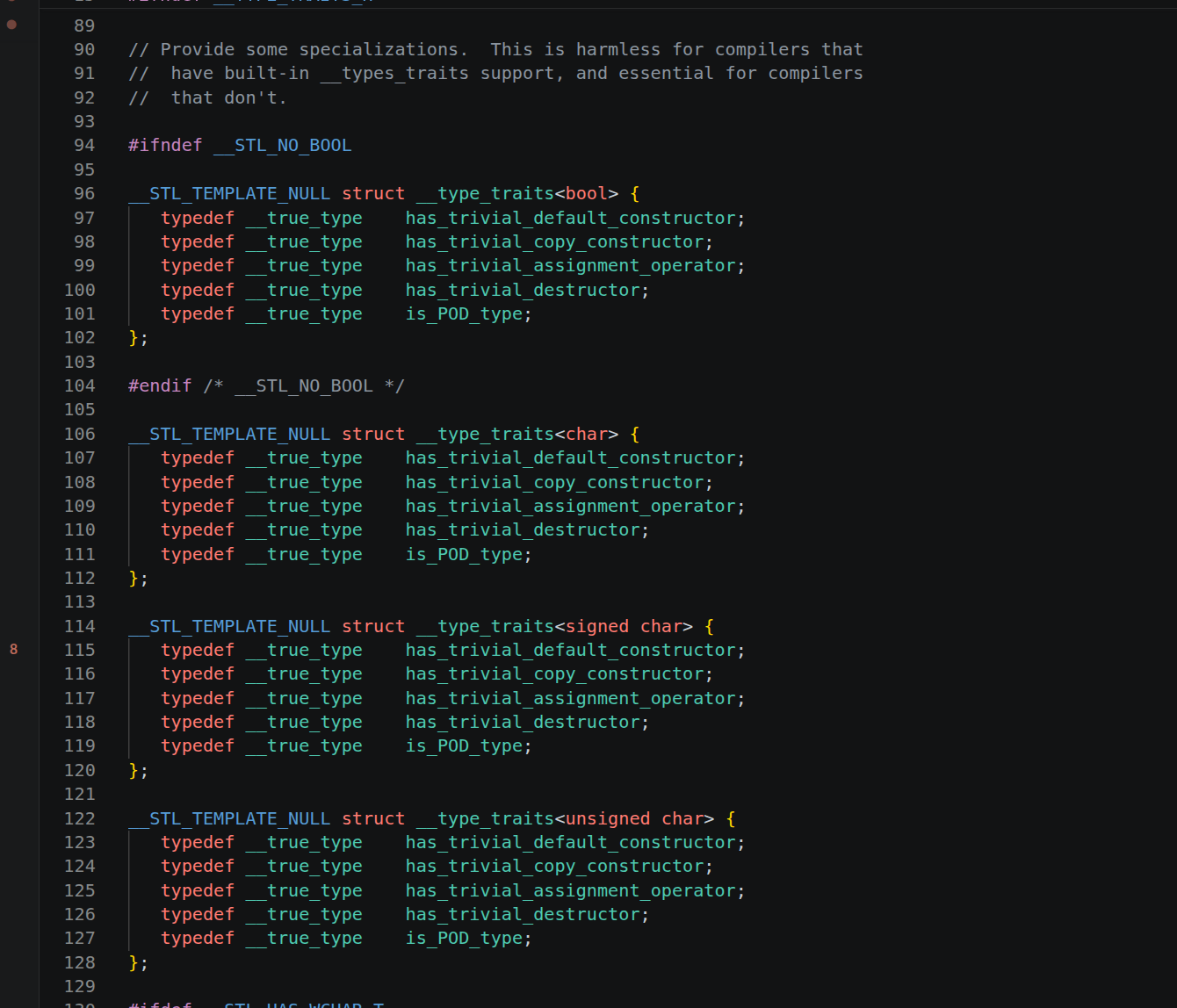
Task: Click the closing brace on line 112
Action: [134, 578]
